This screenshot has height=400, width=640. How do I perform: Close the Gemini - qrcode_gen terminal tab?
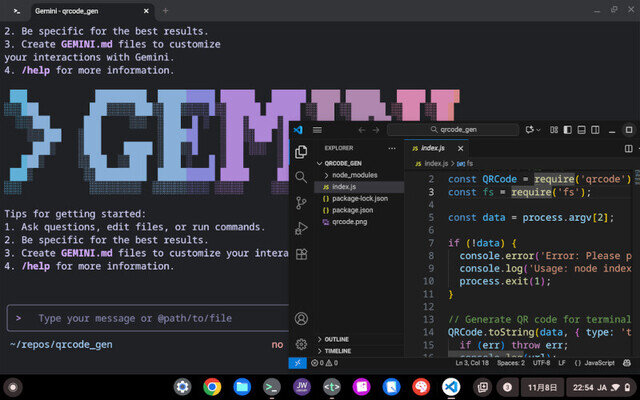(x=146, y=11)
